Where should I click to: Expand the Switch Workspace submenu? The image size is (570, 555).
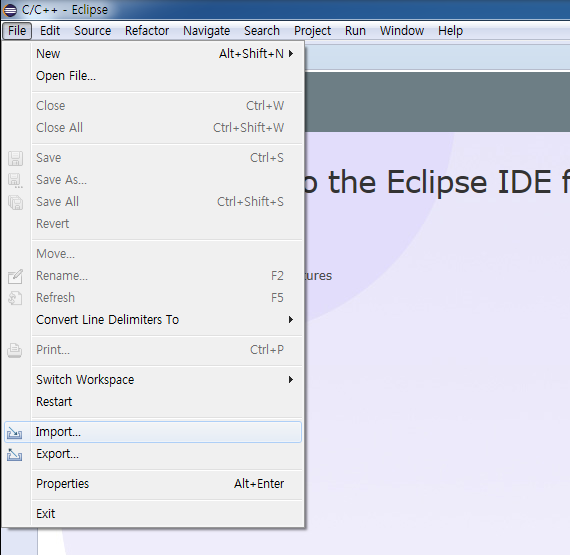coord(290,380)
